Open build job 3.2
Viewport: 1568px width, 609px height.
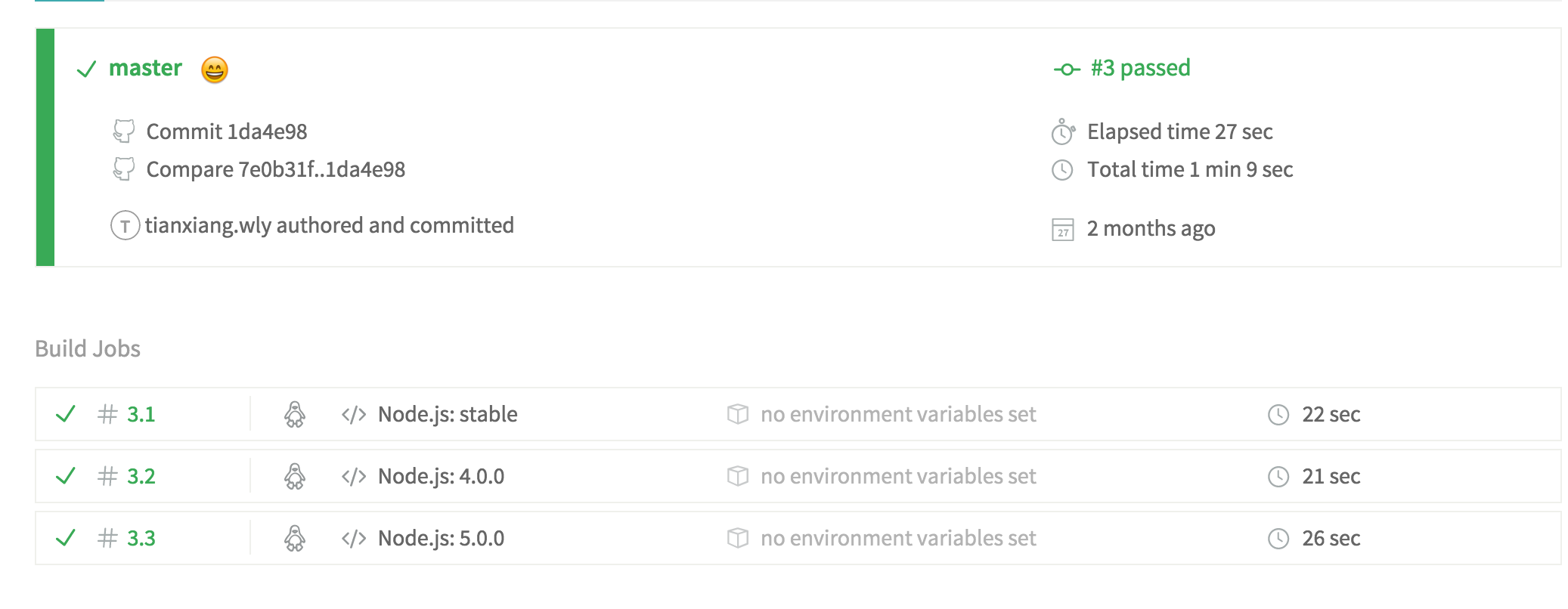pyautogui.click(x=141, y=476)
